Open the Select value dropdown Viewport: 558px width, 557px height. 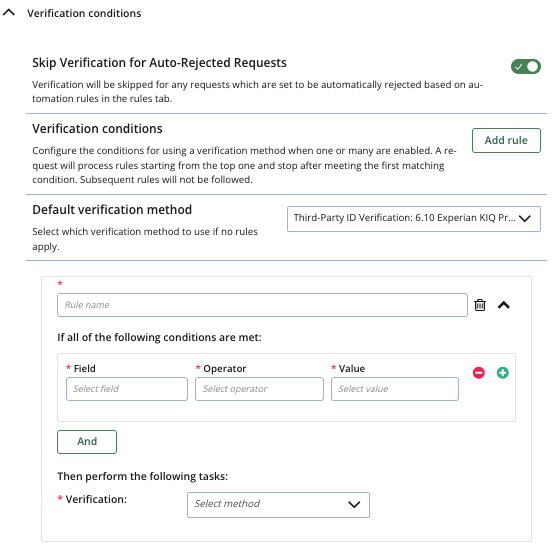pos(395,389)
